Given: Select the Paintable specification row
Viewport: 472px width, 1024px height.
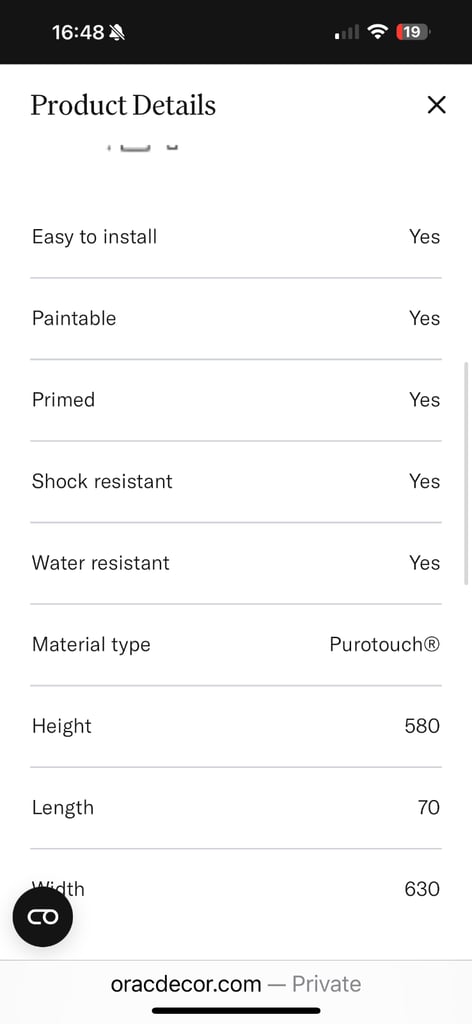Looking at the screenshot, I should (x=236, y=318).
